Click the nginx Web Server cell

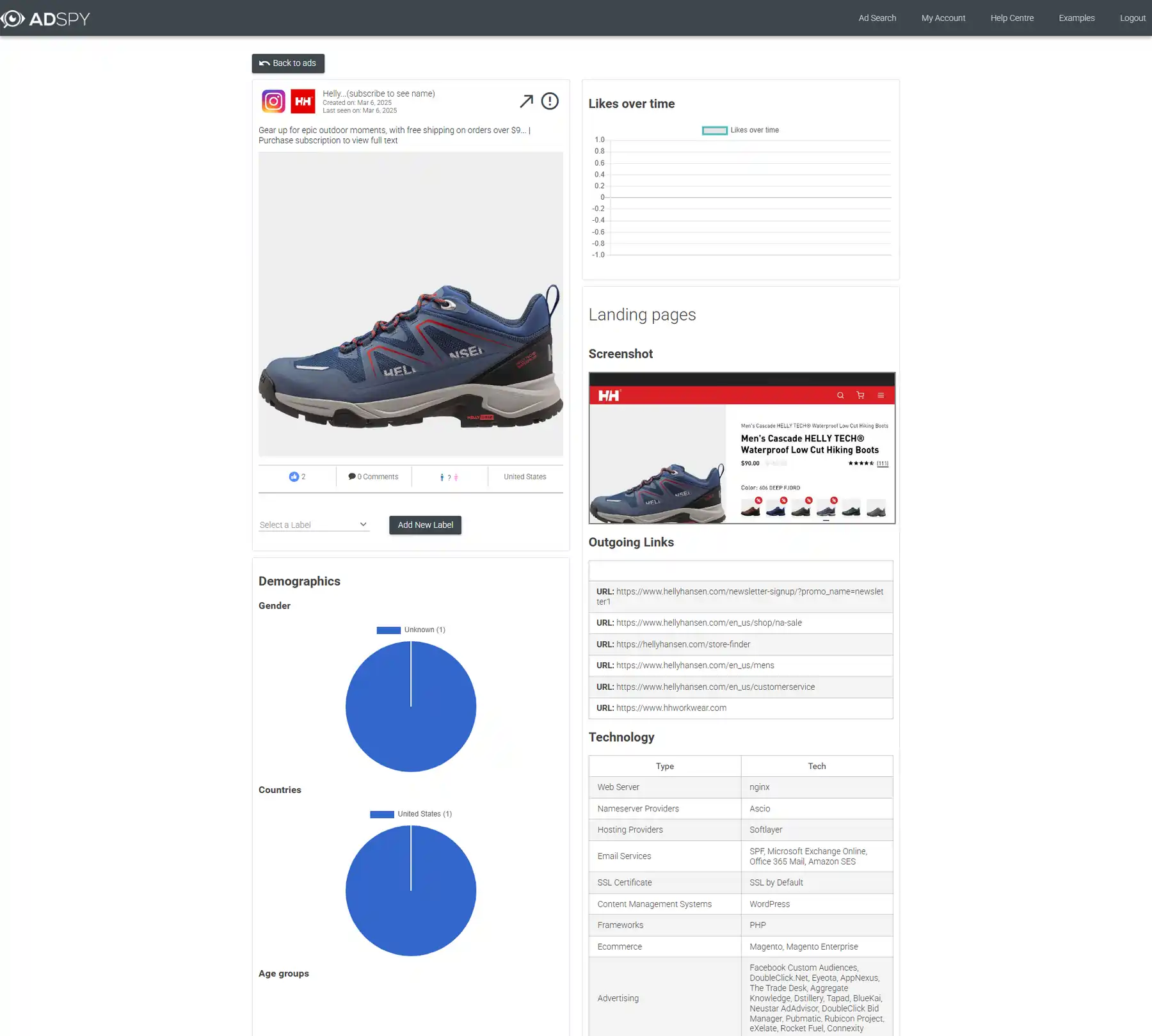click(817, 788)
